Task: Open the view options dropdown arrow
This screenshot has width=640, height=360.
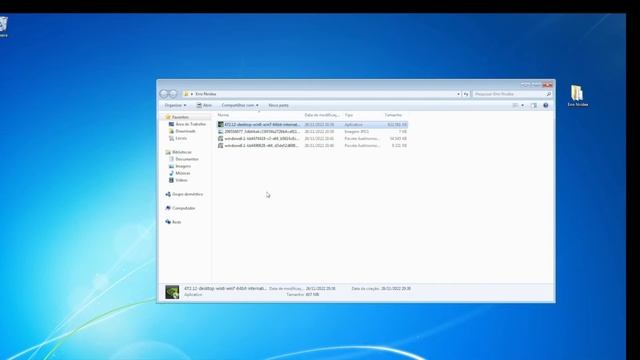Action: tap(522, 105)
